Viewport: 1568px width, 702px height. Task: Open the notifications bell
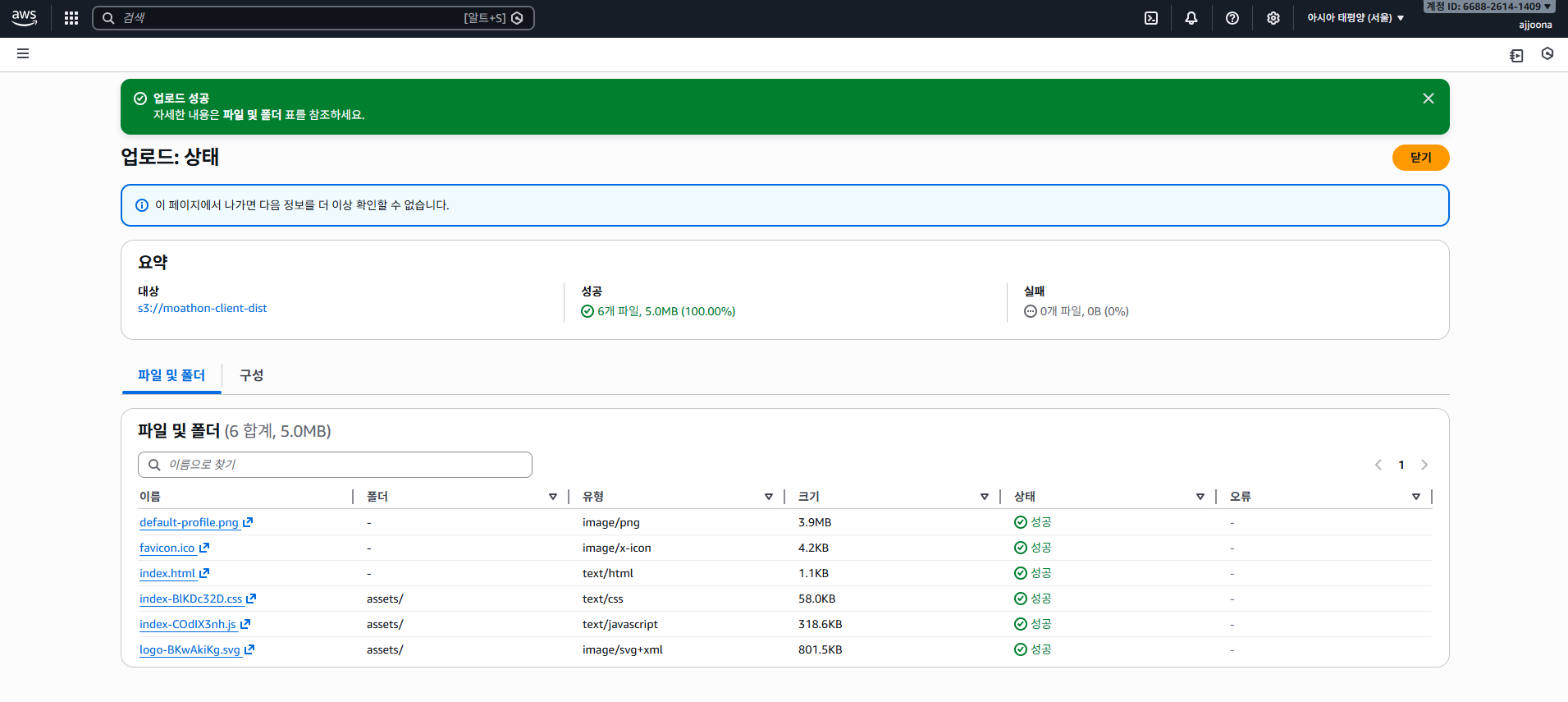click(1191, 18)
